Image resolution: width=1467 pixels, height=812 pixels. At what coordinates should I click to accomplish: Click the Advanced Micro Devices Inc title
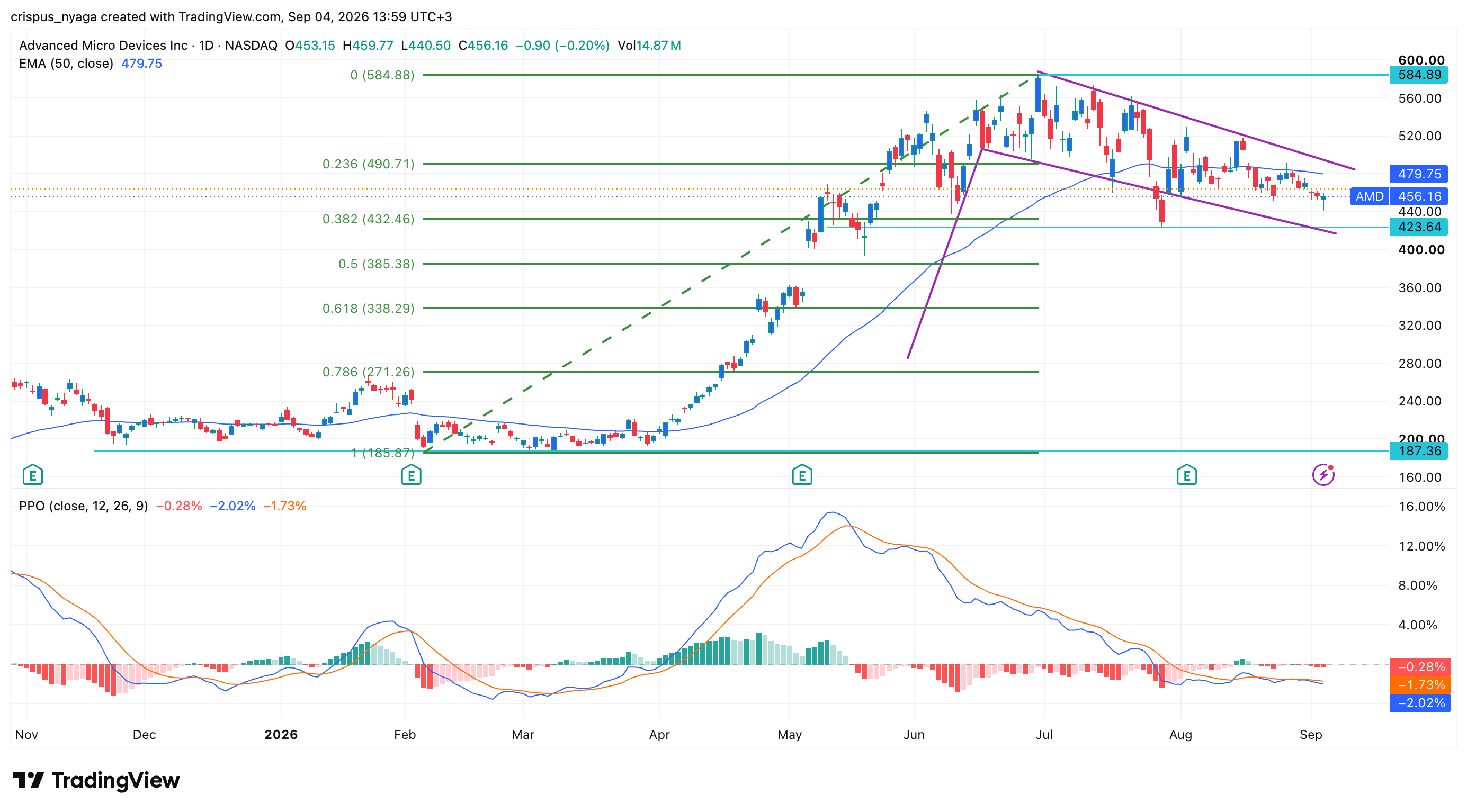103,46
